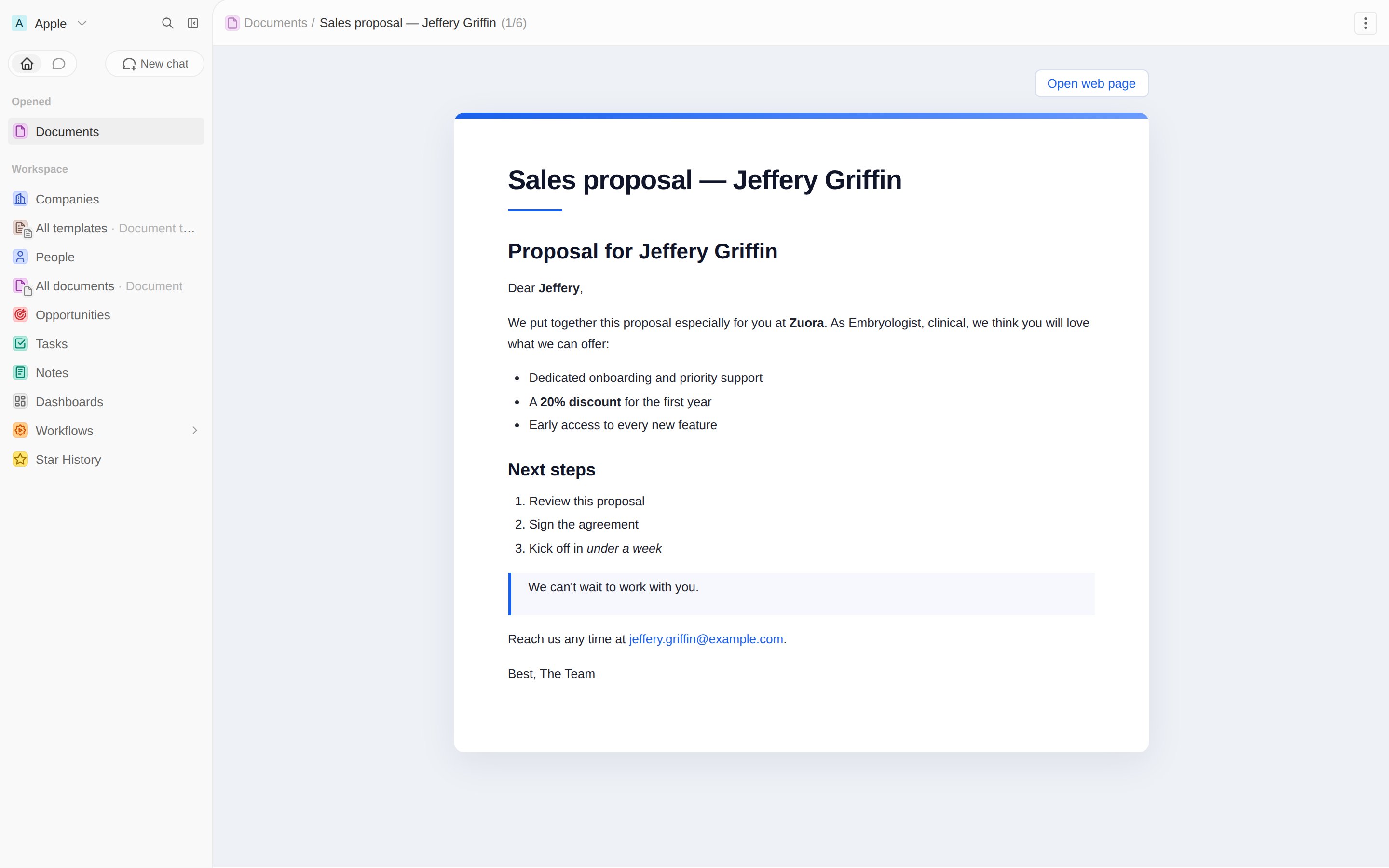
Task: Click the breadcrumb document icon
Action: [x=232, y=23]
